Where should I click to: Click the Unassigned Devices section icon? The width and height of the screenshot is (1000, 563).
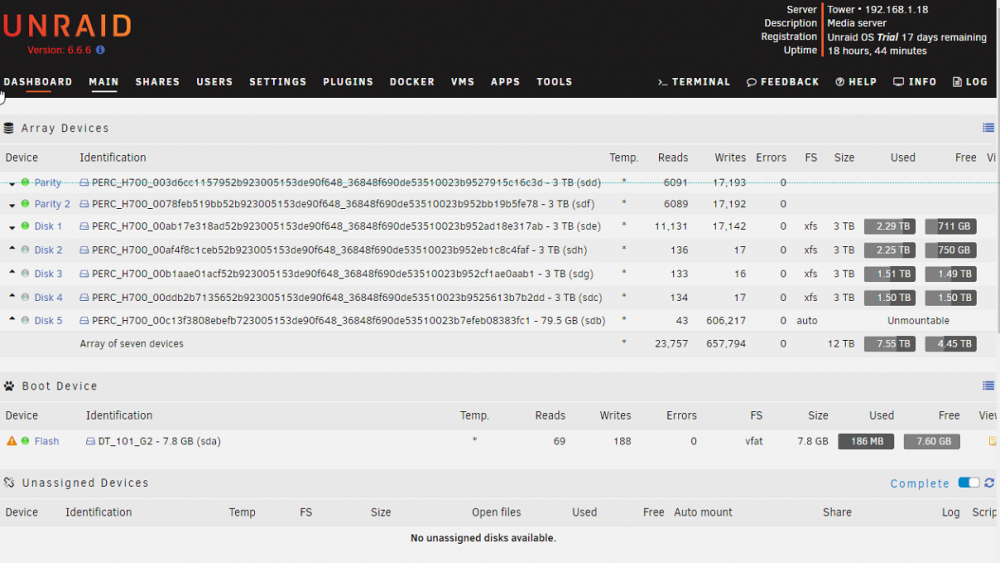(x=9, y=483)
